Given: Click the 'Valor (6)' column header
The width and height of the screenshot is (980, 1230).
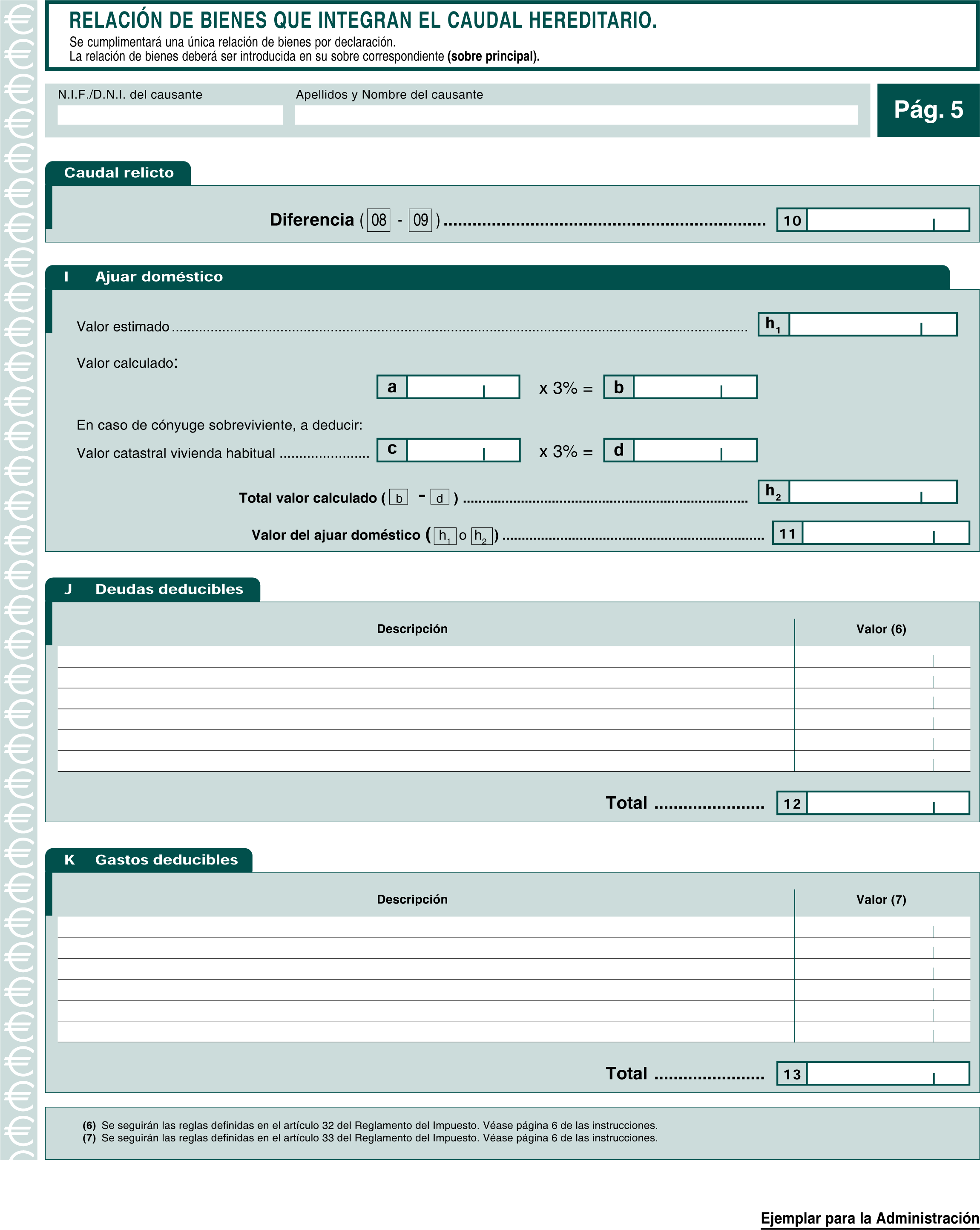Looking at the screenshot, I should 881,629.
